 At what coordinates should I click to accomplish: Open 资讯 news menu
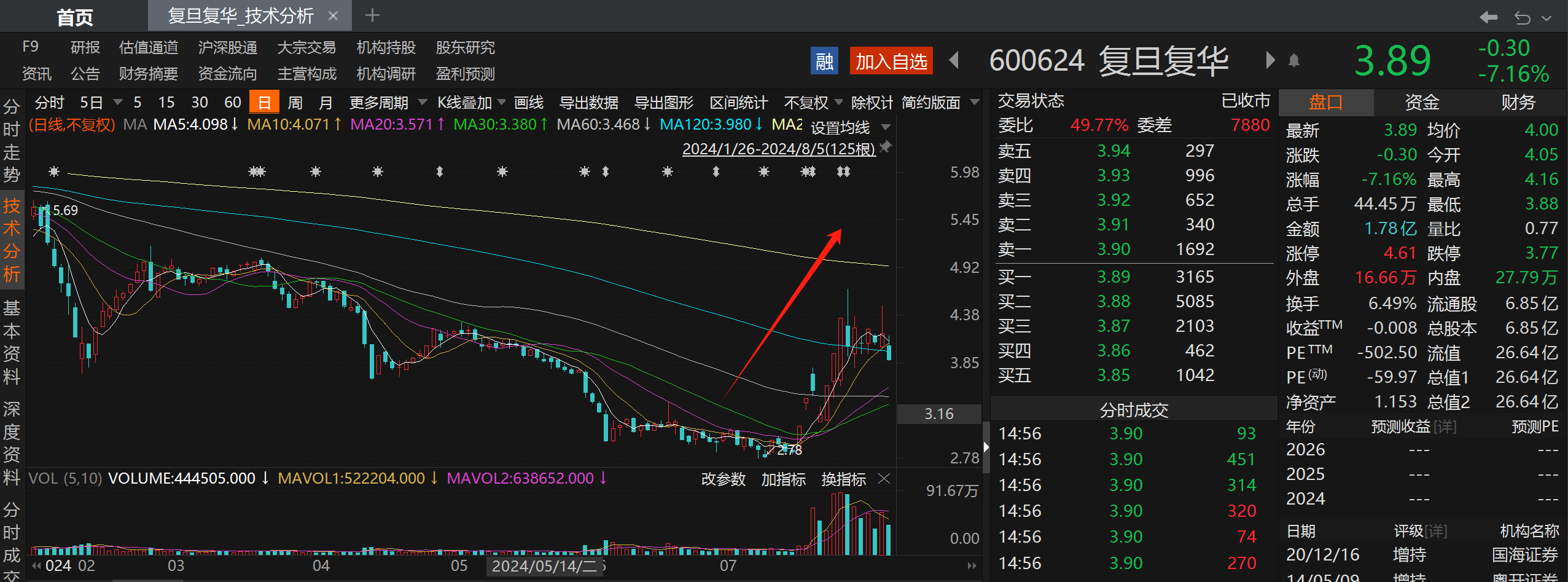(x=37, y=74)
